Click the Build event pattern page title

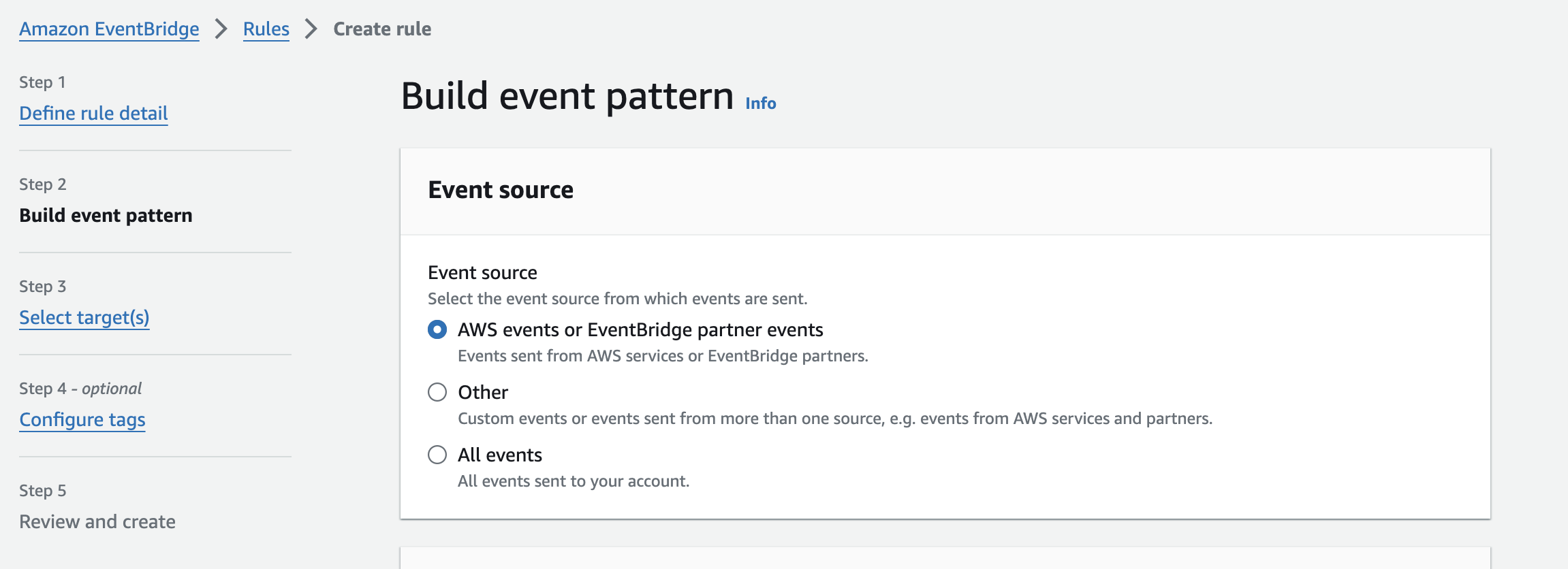click(x=567, y=95)
